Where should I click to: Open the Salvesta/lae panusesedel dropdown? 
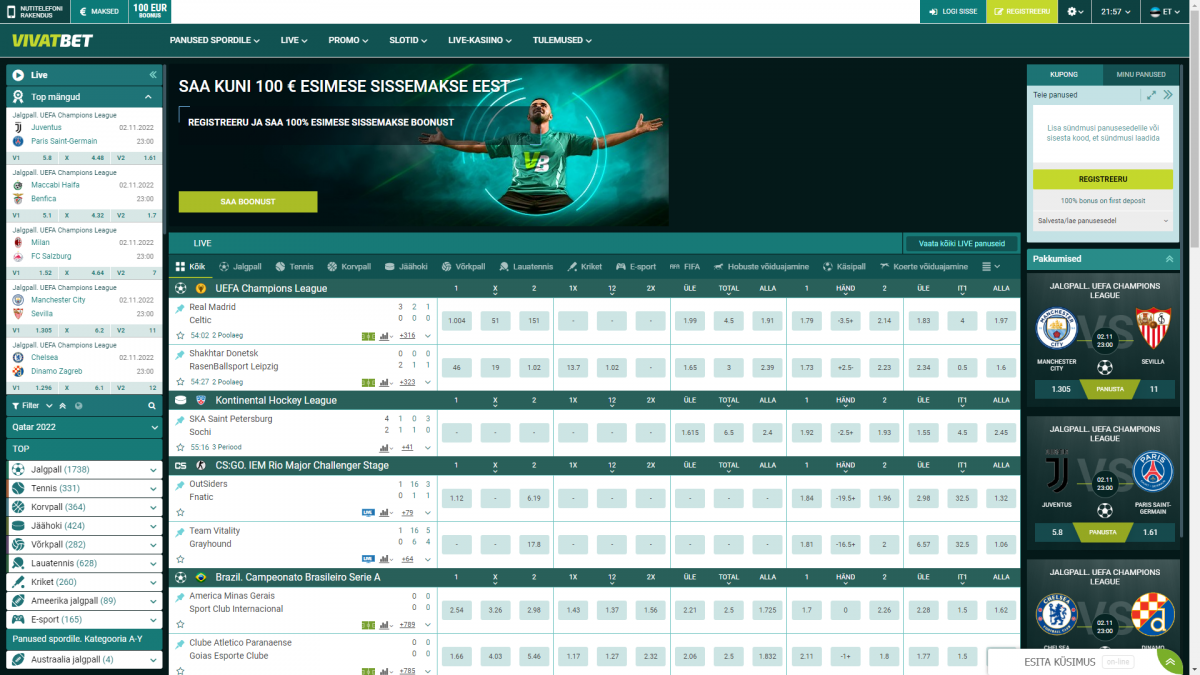[1102, 221]
